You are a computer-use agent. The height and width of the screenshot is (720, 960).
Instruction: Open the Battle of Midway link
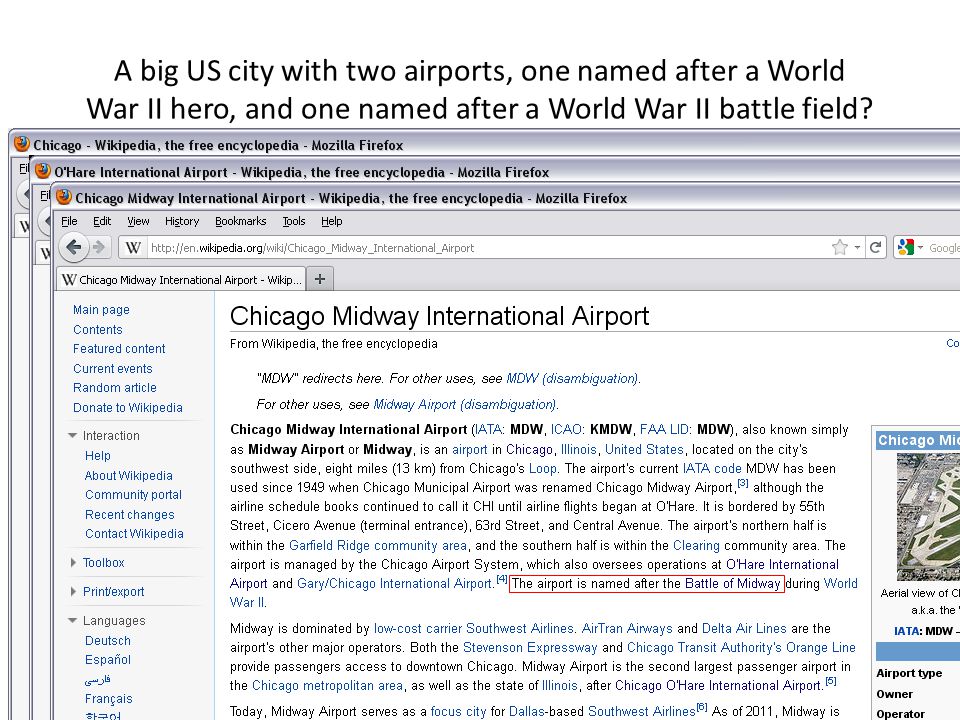coord(732,583)
